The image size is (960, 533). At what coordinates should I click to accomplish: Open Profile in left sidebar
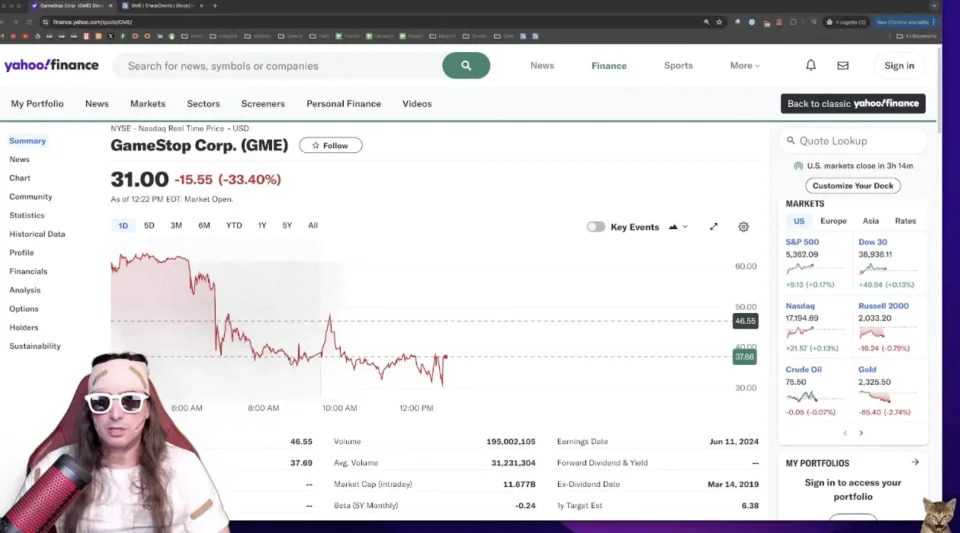[21, 253]
